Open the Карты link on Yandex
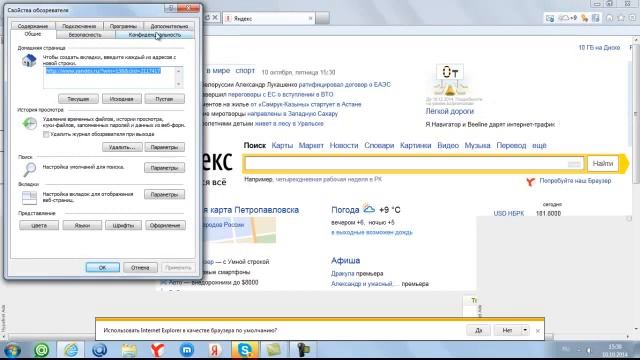Screen dimensions: 640x360 (282, 145)
